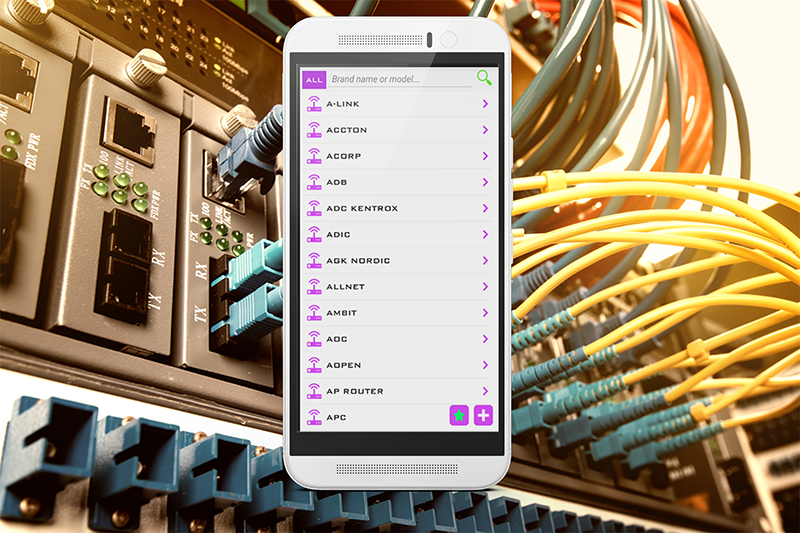
Task: Focus the Brand name or model search field
Action: (400, 79)
